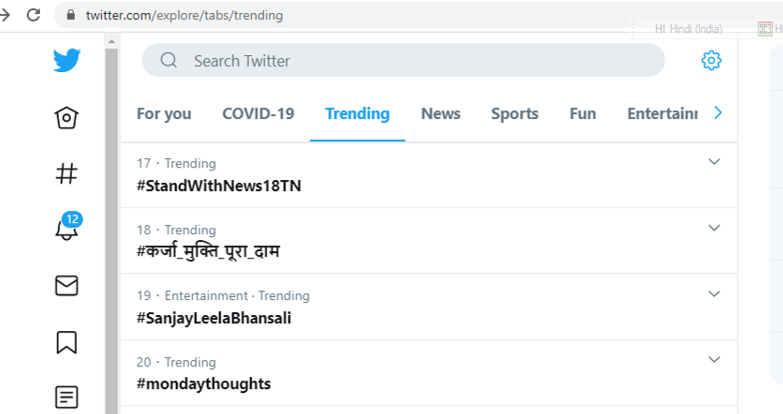Open Bookmarks icon in sidebar

point(67,342)
